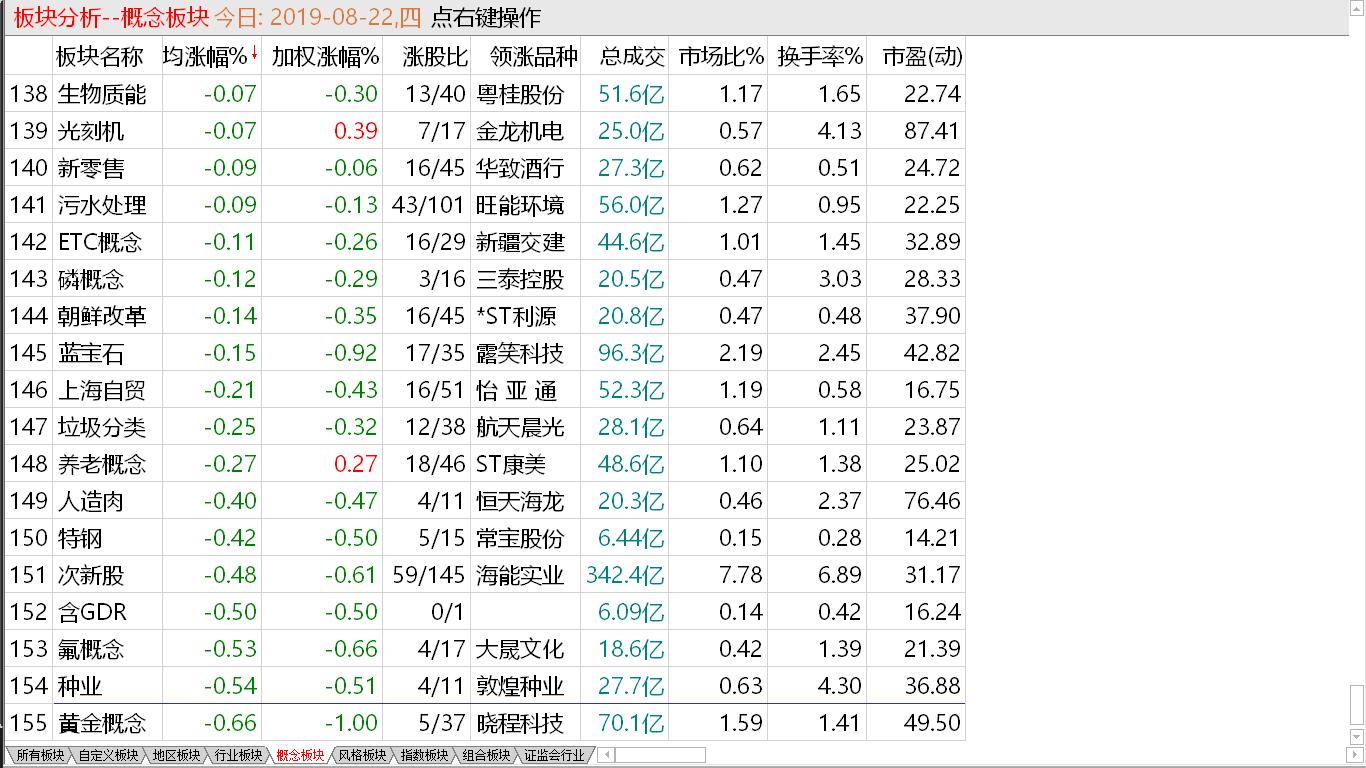Select the 新零售 sector row

[485, 168]
